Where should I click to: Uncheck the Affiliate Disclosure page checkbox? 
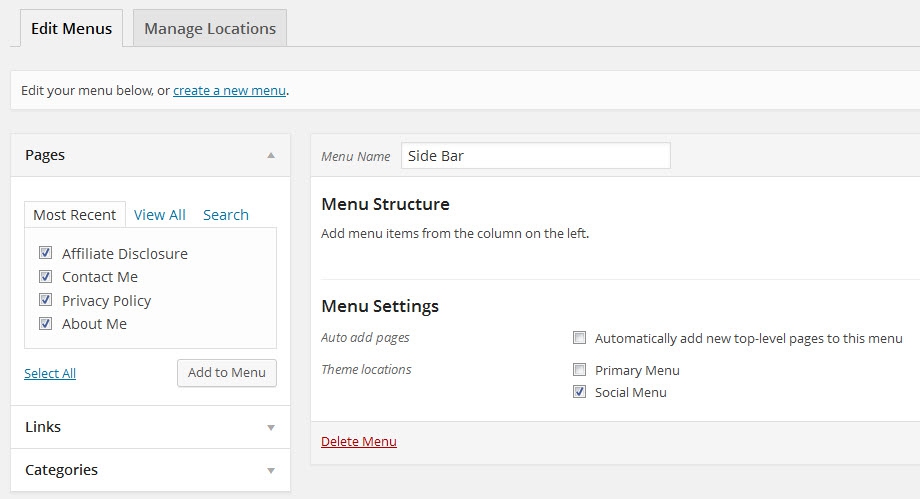click(x=45, y=253)
